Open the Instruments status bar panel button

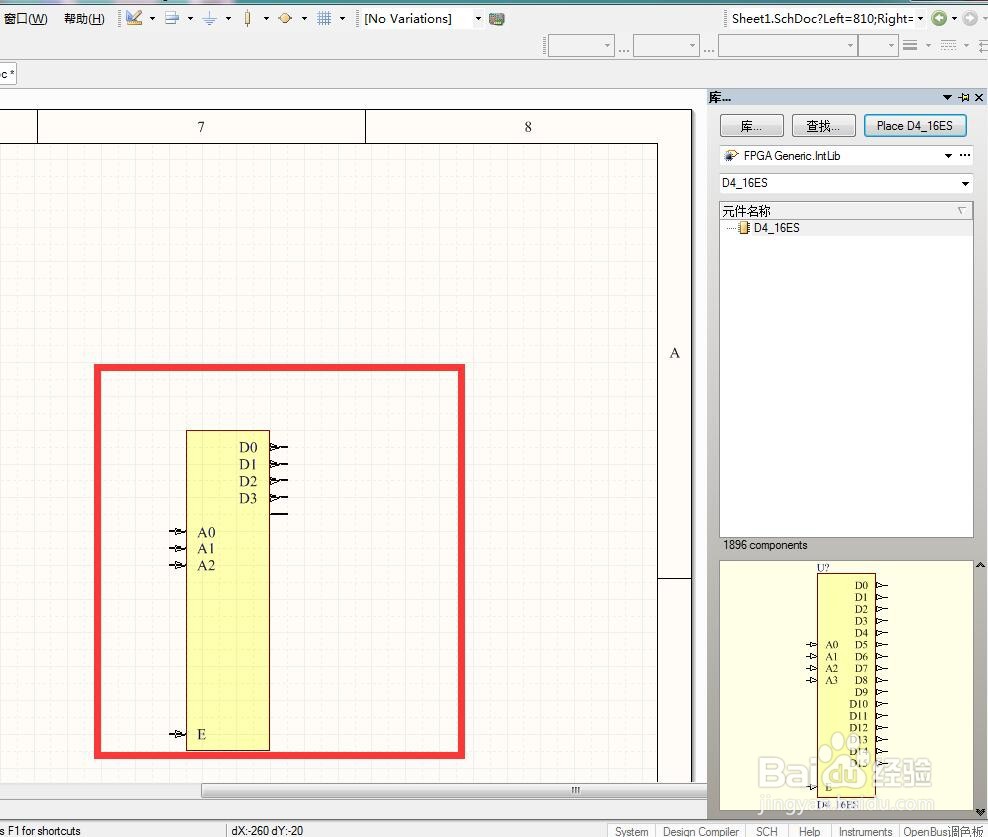click(865, 831)
